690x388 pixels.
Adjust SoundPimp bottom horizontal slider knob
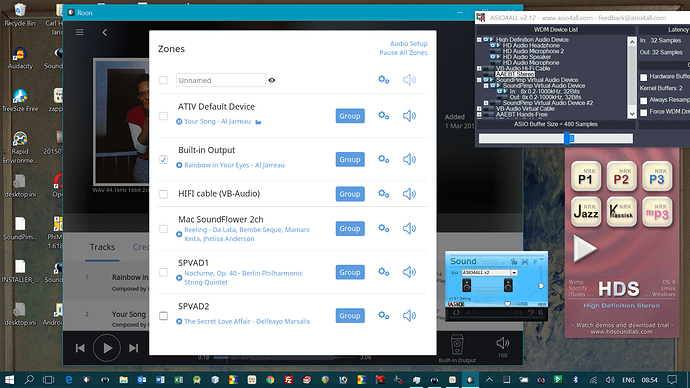pyautogui.click(x=507, y=304)
